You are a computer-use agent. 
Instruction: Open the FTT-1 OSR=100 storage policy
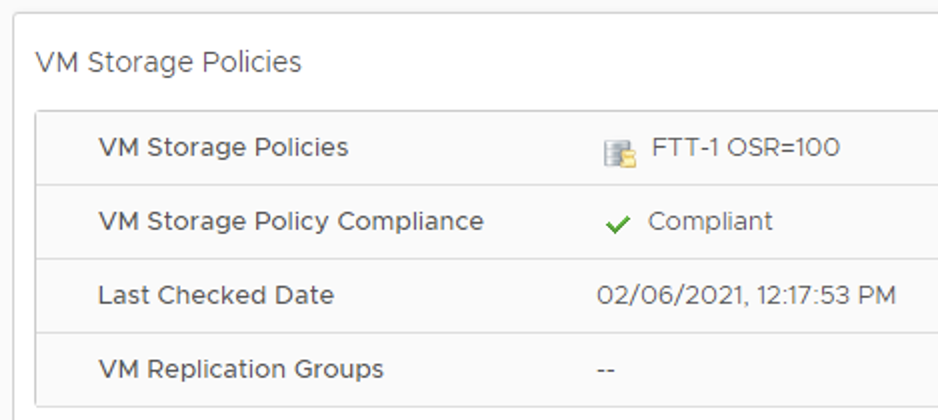(745, 147)
